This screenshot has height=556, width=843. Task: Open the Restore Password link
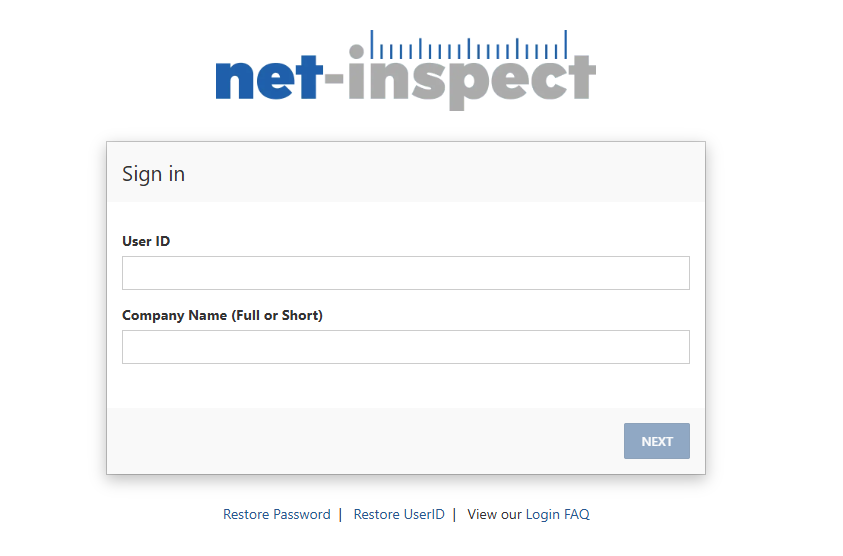[276, 515]
